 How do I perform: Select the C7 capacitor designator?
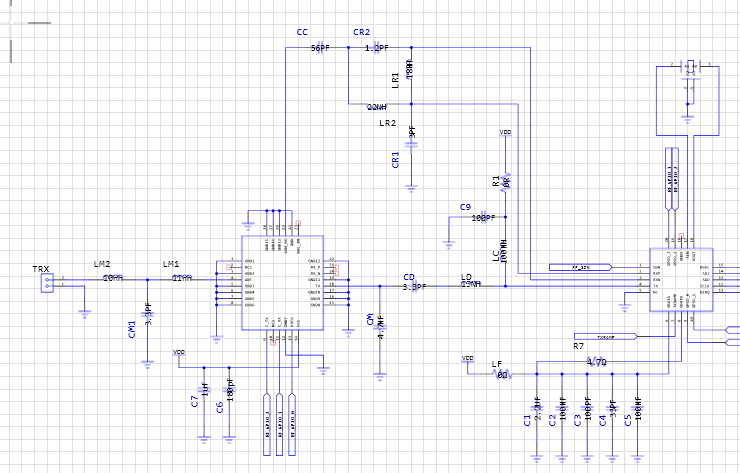194,402
